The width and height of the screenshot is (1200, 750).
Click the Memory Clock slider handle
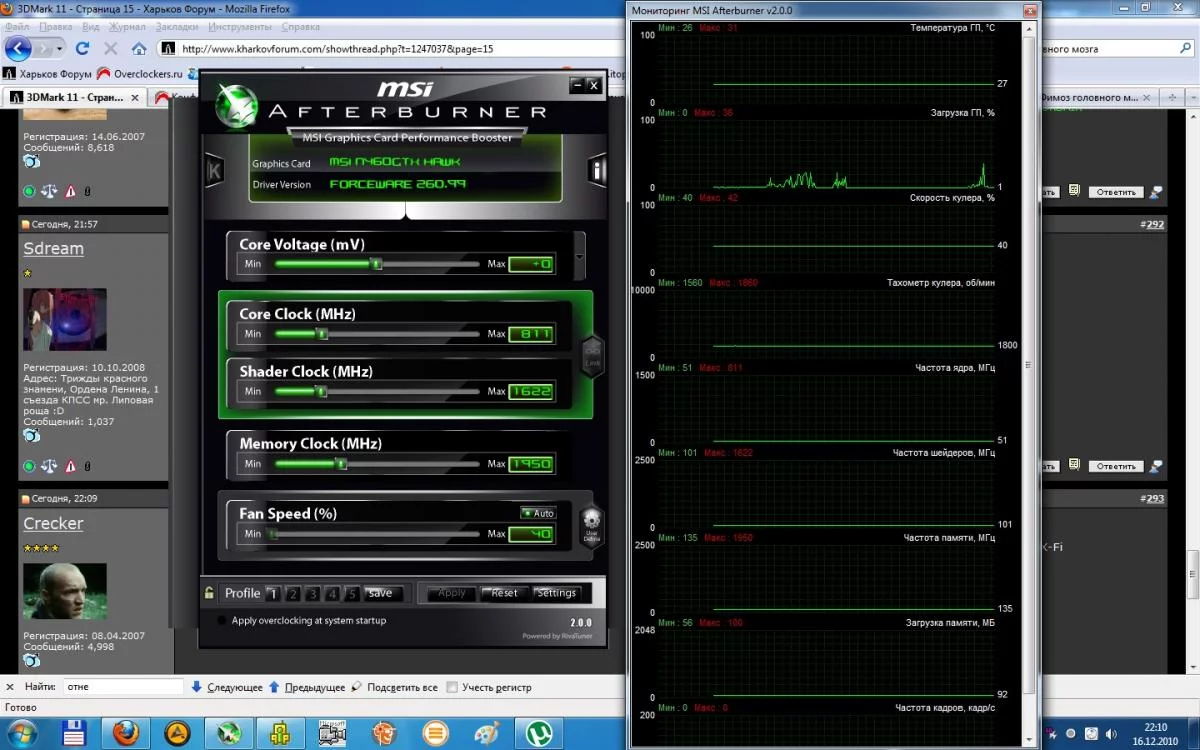point(341,464)
